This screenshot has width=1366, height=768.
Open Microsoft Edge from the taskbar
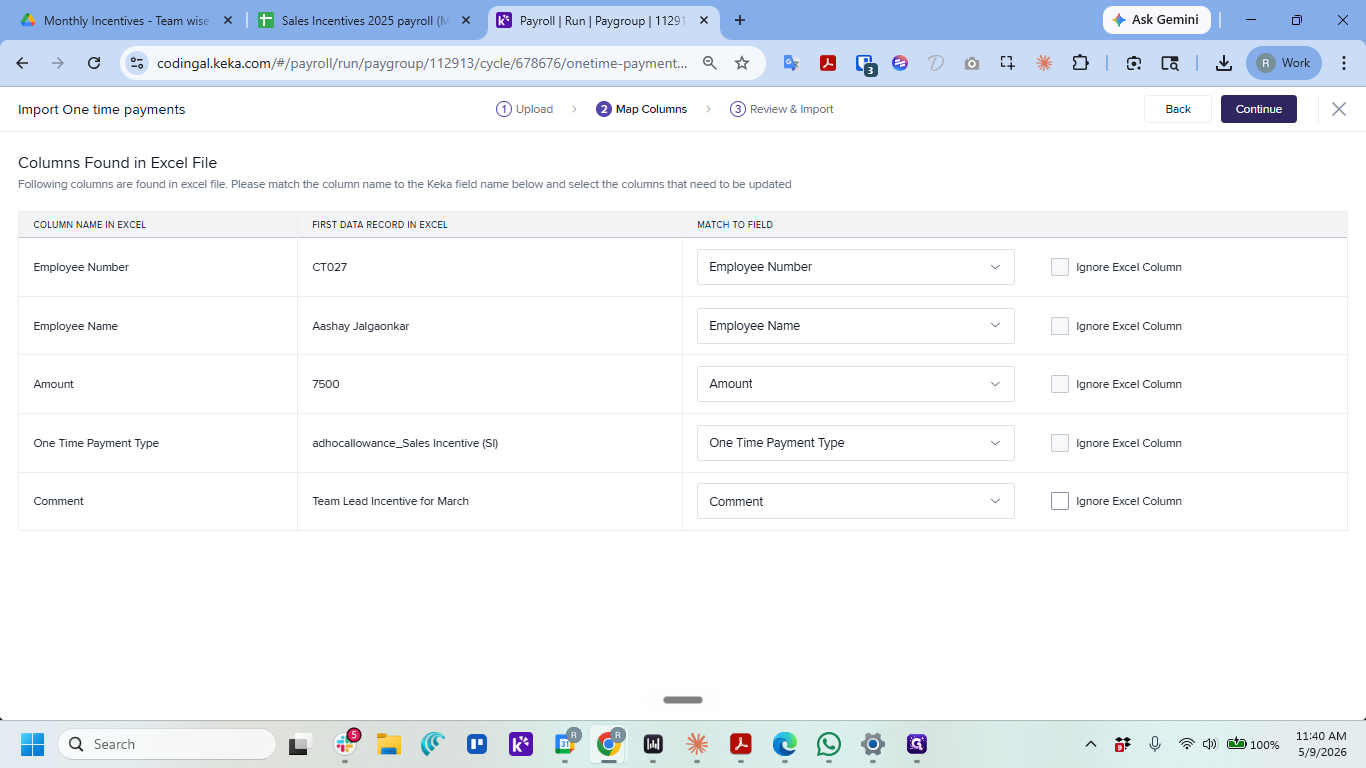tap(785, 744)
